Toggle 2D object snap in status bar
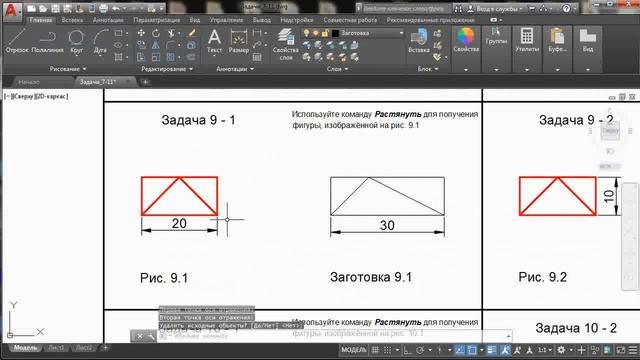This screenshot has width=640, height=360. point(472,350)
